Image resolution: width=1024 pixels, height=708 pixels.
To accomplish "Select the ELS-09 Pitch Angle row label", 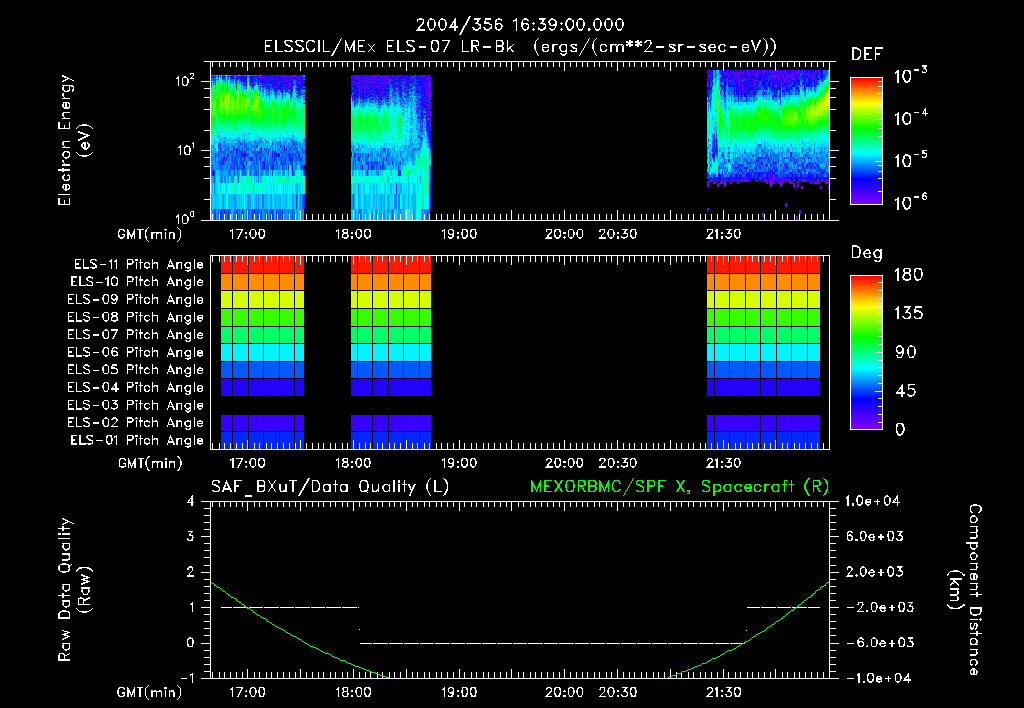I will coord(136,300).
